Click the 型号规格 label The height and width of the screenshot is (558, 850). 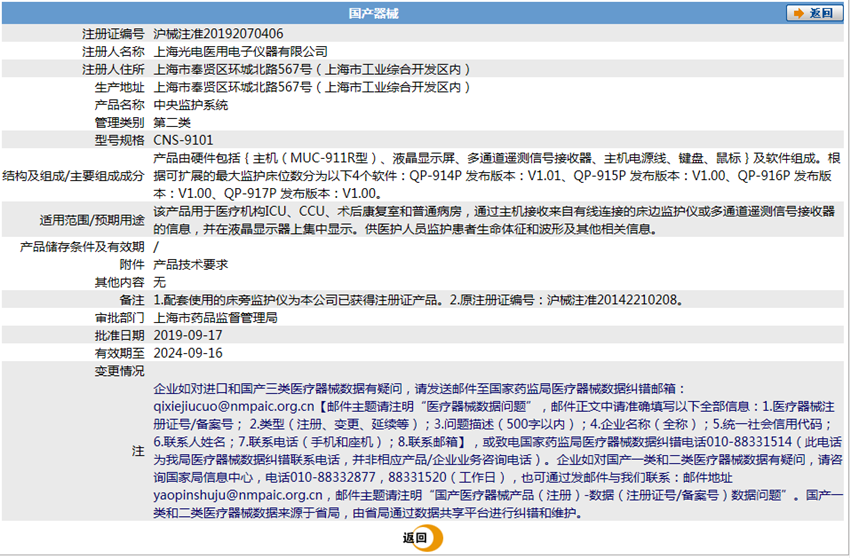[120, 140]
